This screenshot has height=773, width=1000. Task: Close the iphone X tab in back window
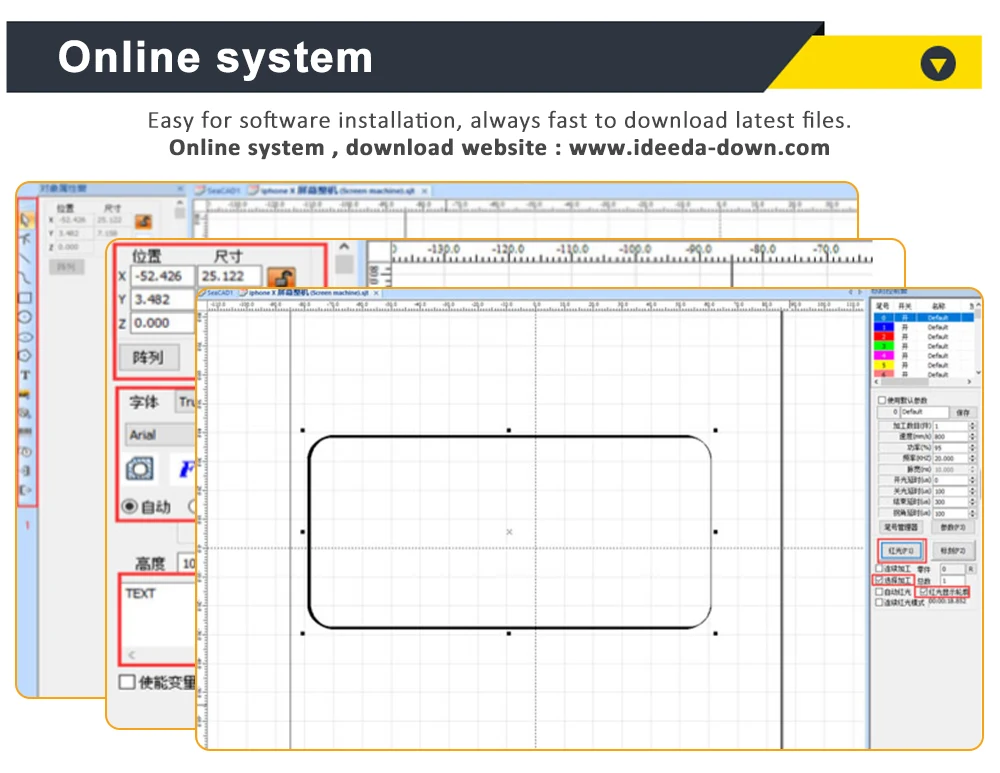tap(425, 191)
